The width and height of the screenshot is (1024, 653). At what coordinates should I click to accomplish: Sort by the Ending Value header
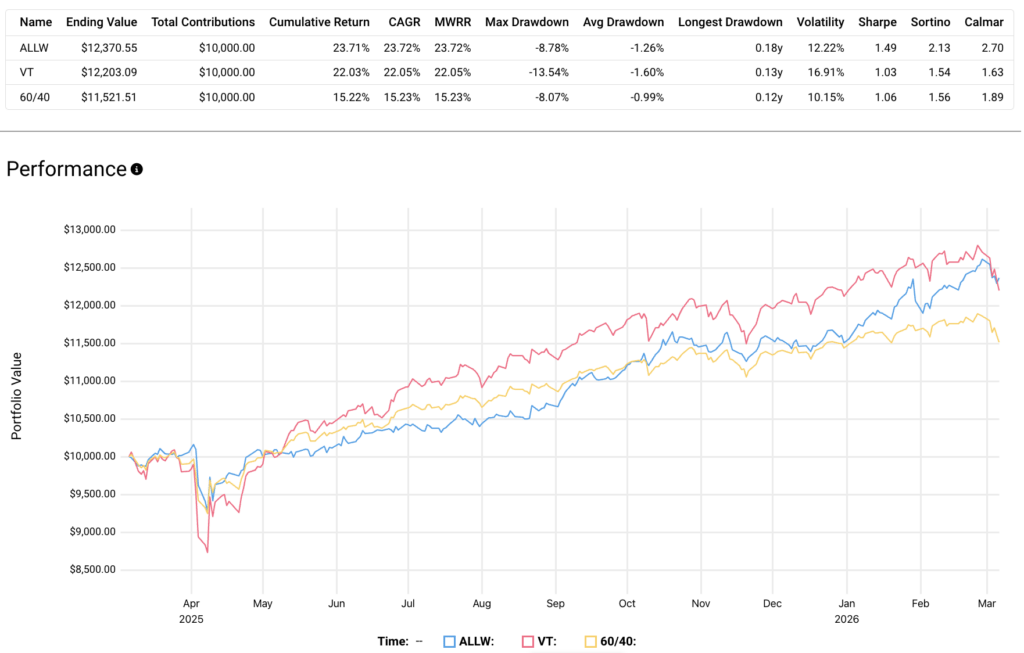pos(102,22)
